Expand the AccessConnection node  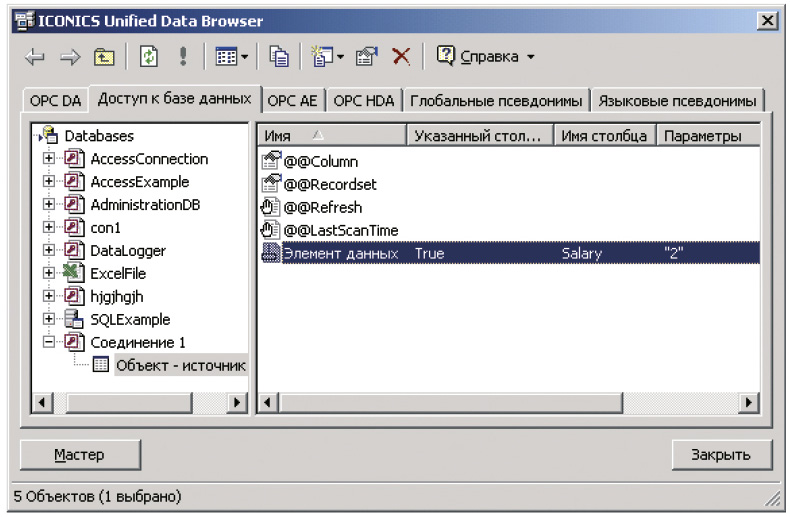click(49, 159)
